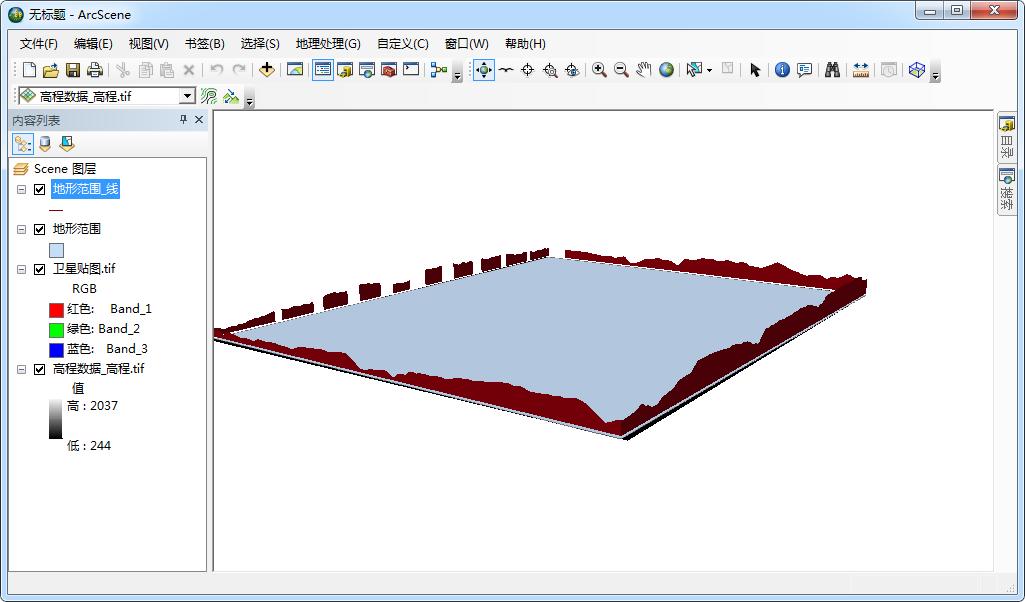Activate the Zoom In tool

click(599, 70)
